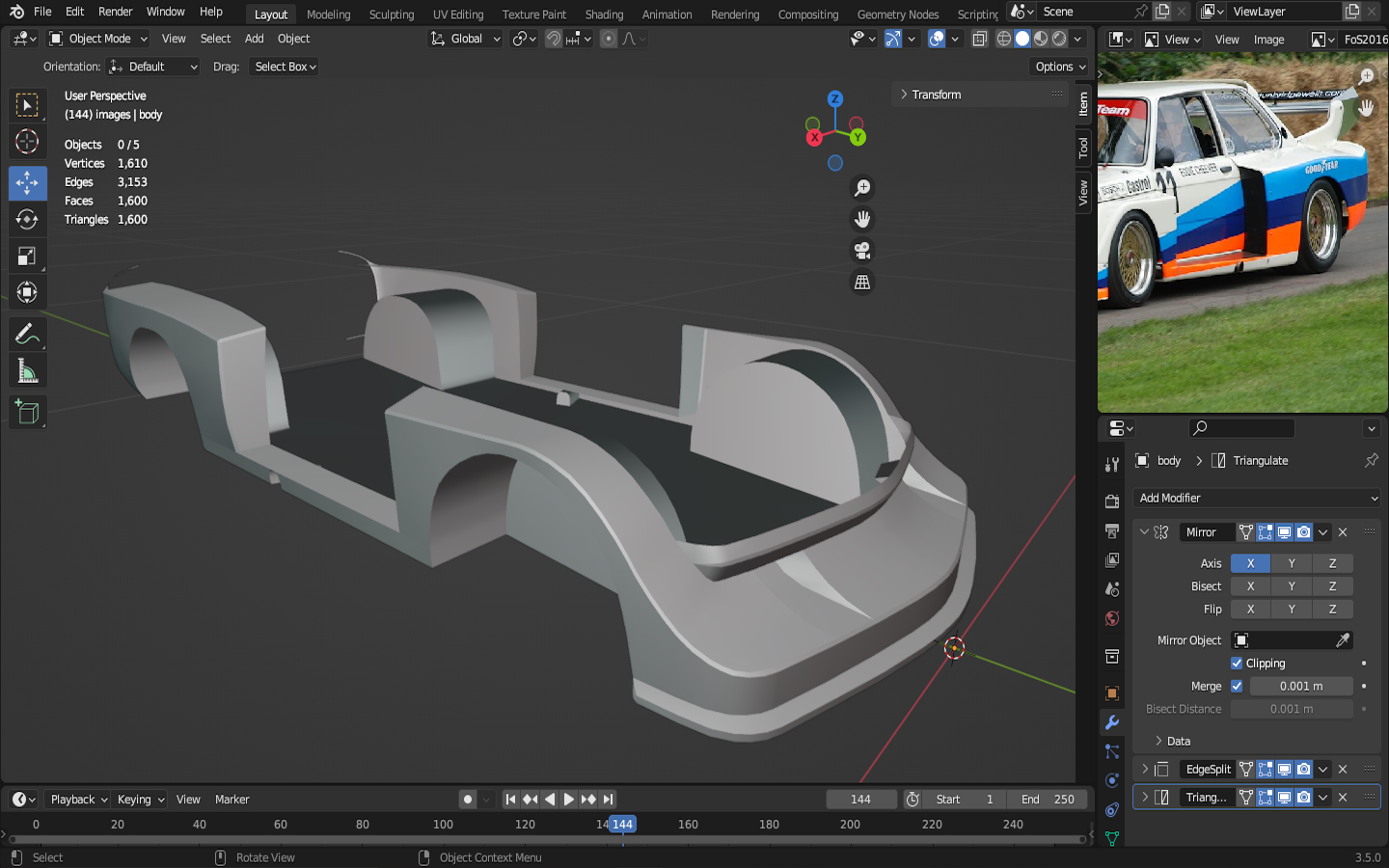This screenshot has width=1389, height=868.
Task: Disable the Merge checkbox
Action: pyautogui.click(x=1237, y=687)
